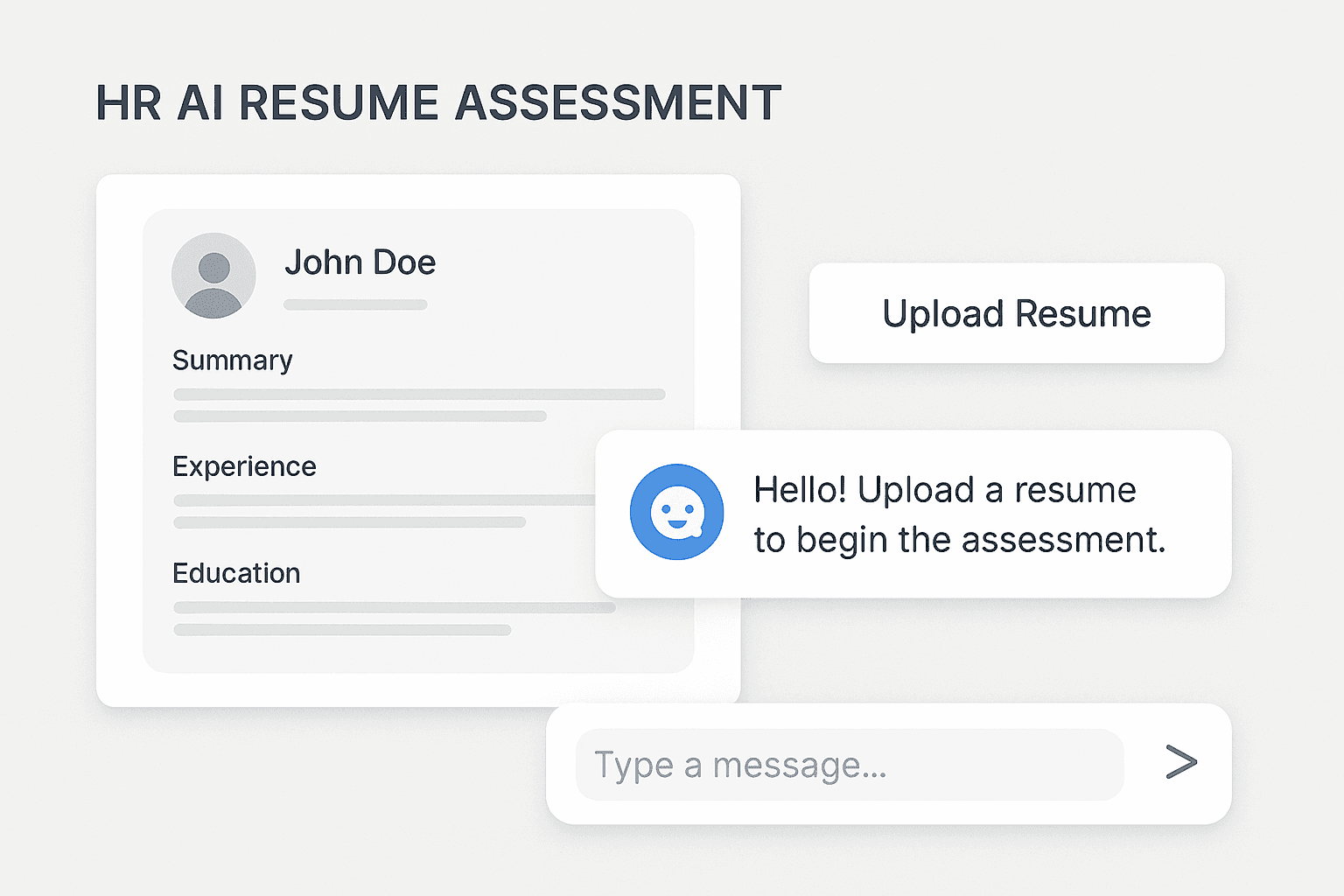Click the Experience section heading

(x=244, y=466)
